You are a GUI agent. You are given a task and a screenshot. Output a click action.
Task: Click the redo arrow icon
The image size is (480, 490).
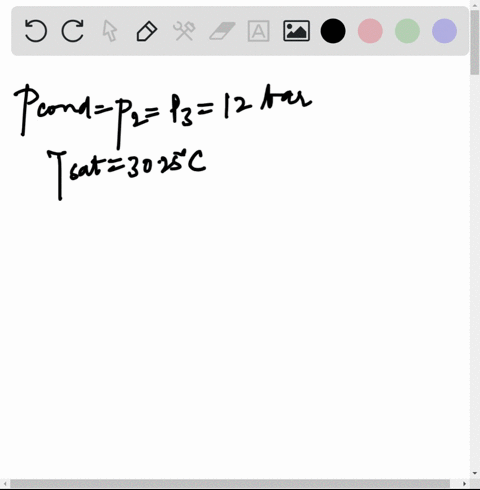(x=73, y=31)
